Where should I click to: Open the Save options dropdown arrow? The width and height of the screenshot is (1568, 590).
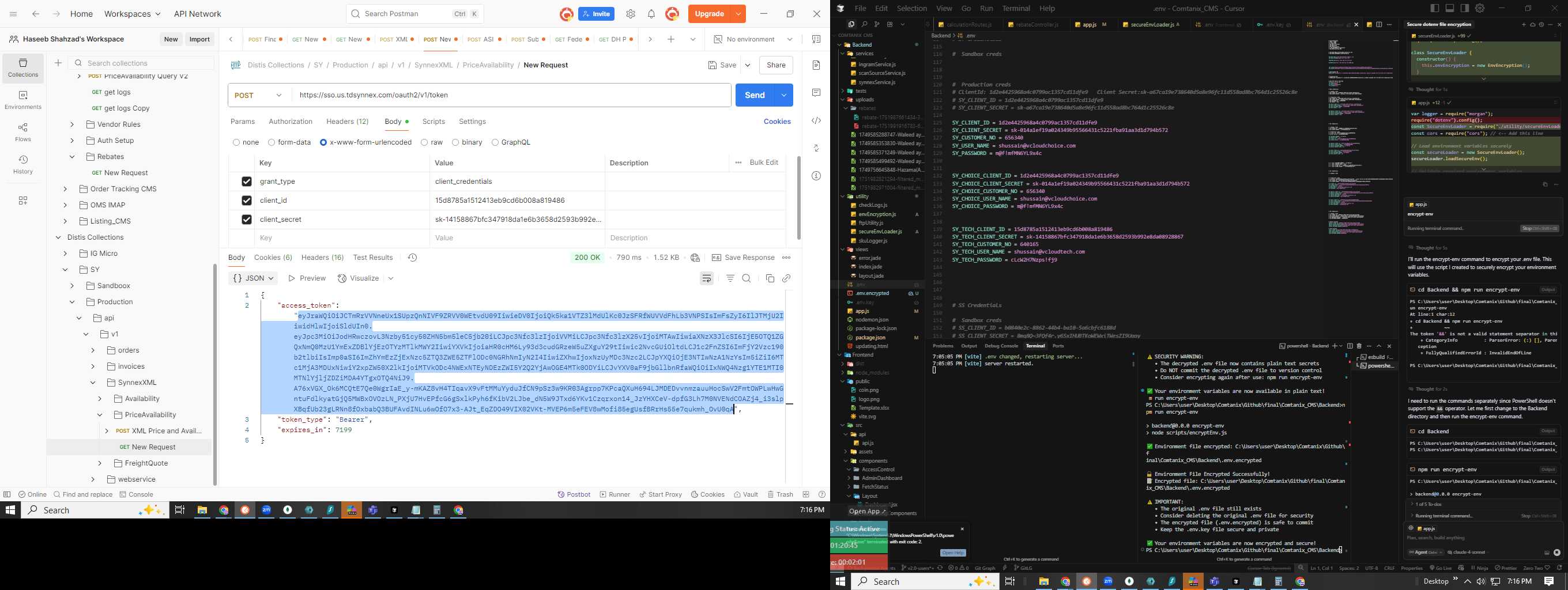(x=748, y=65)
